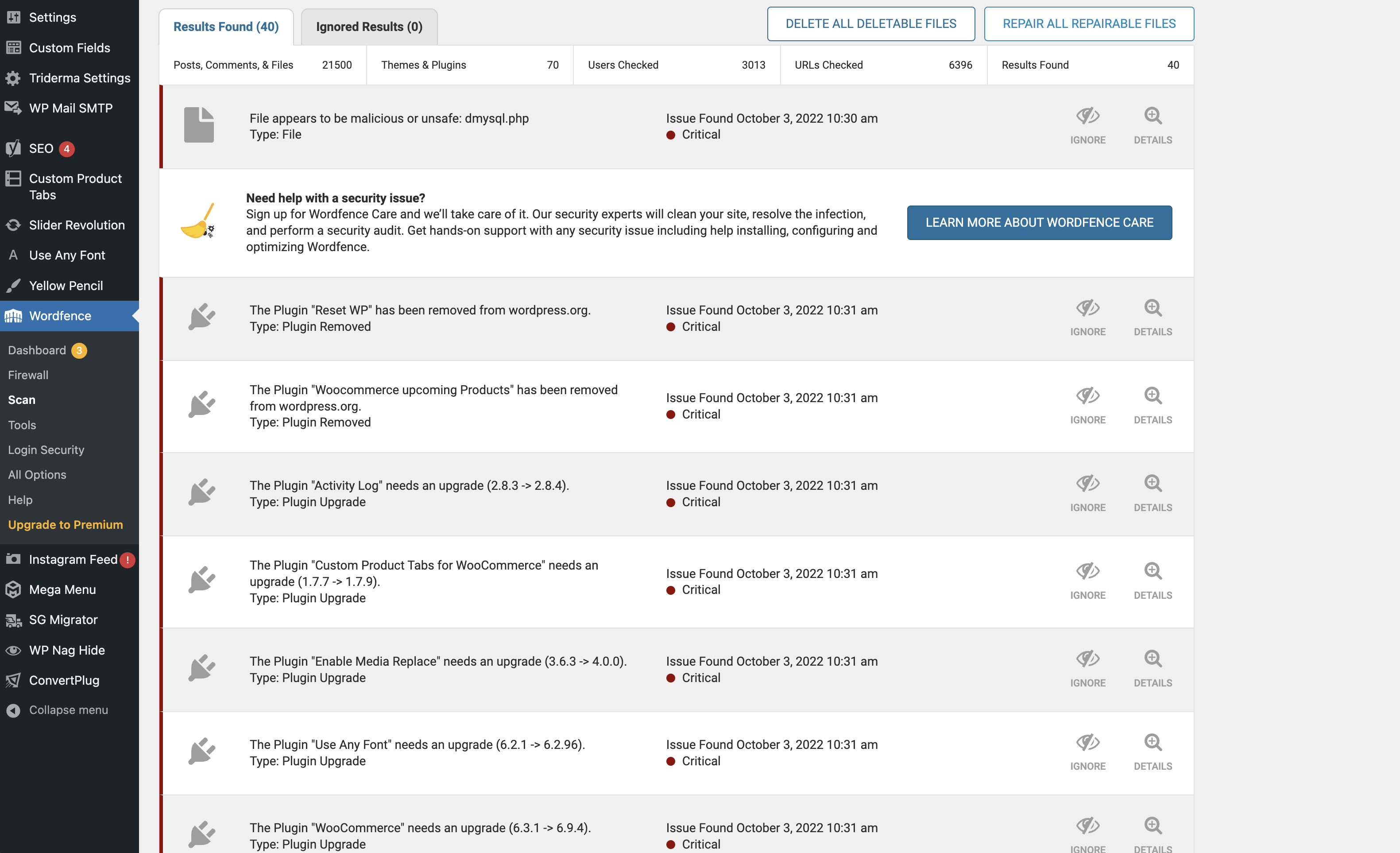Switch to Results Found (40) tab
The image size is (1400, 853).
(x=226, y=27)
